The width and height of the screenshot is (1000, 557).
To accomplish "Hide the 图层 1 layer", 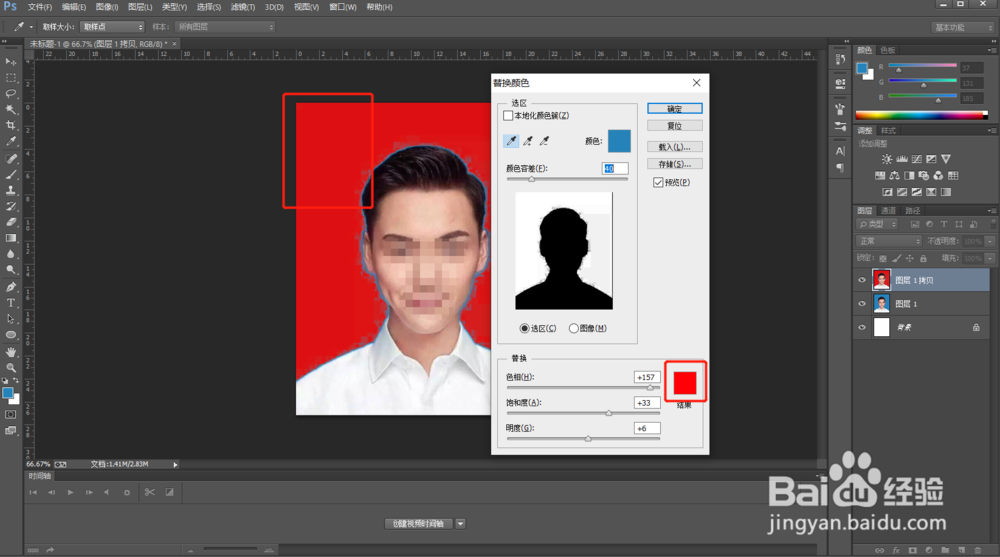I will [862, 304].
